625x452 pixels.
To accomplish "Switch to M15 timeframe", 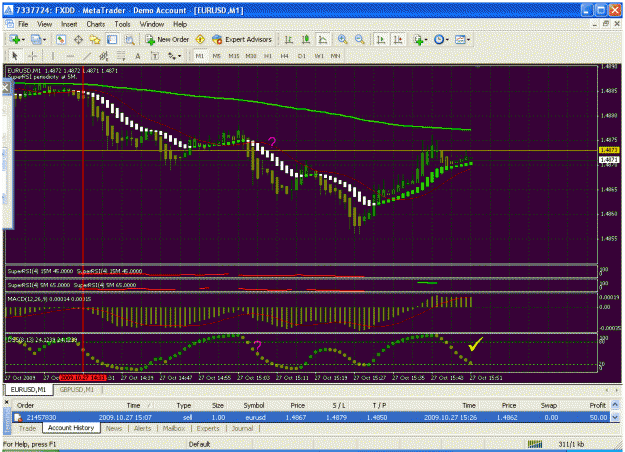I will click(x=234, y=56).
